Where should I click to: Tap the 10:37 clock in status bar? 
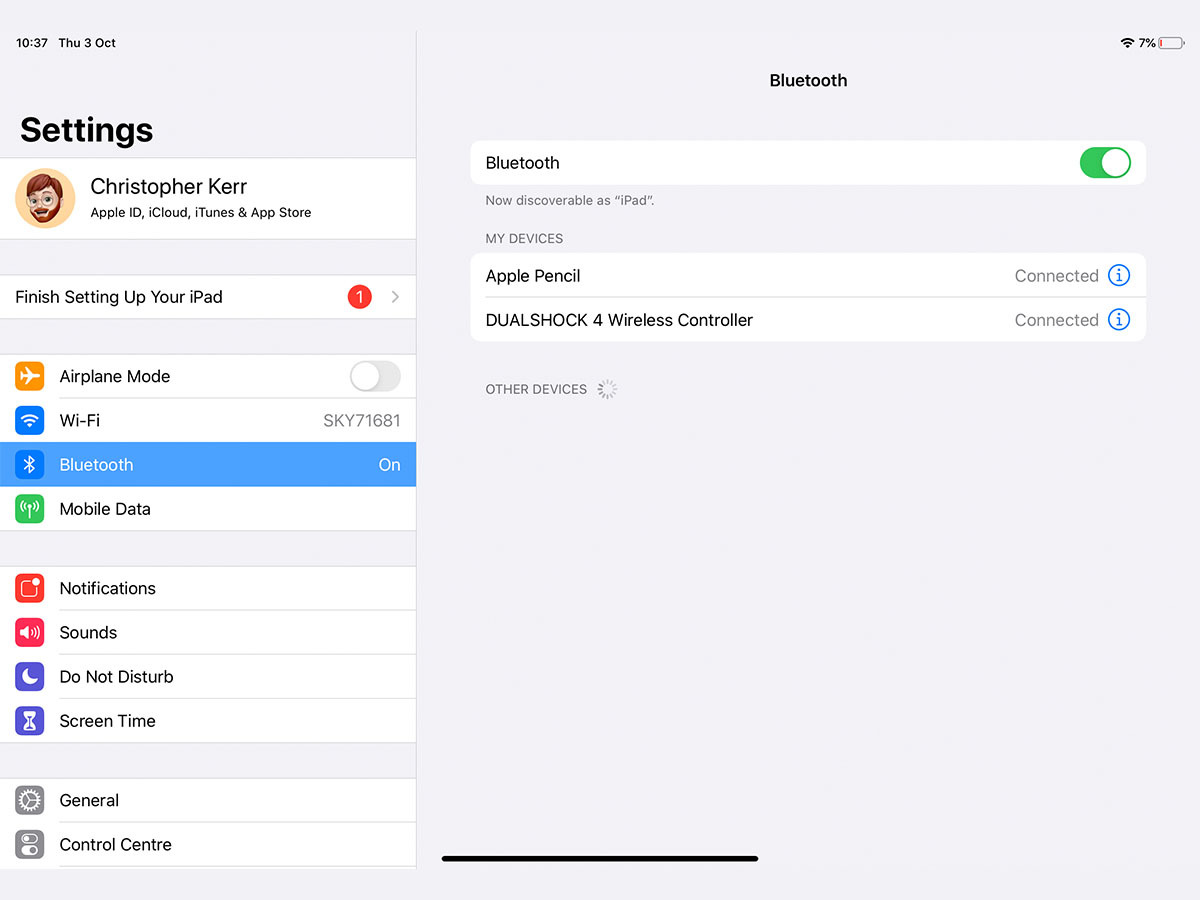pos(32,43)
